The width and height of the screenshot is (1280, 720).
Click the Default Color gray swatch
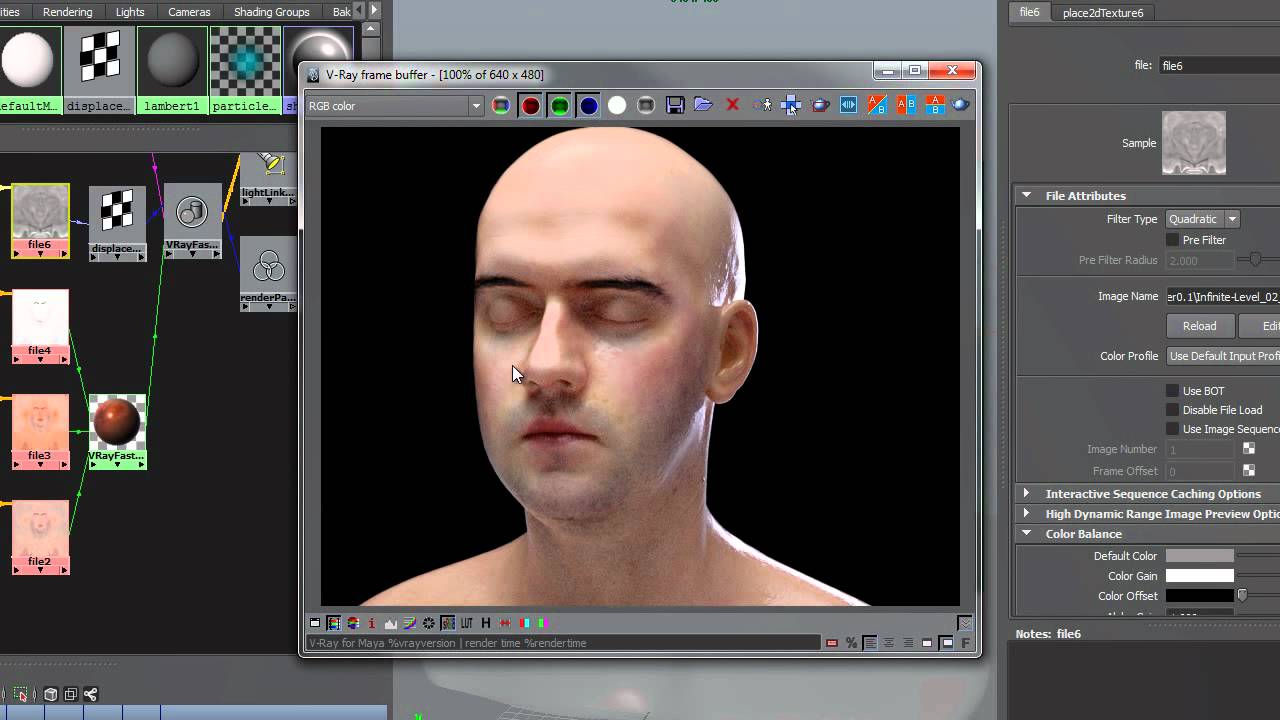pos(1200,556)
